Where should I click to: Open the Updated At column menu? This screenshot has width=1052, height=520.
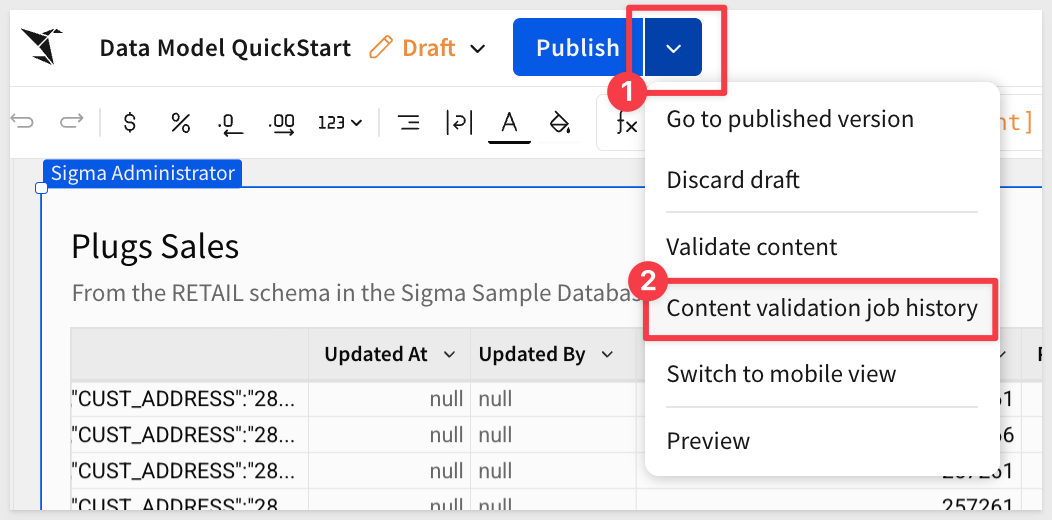point(449,355)
